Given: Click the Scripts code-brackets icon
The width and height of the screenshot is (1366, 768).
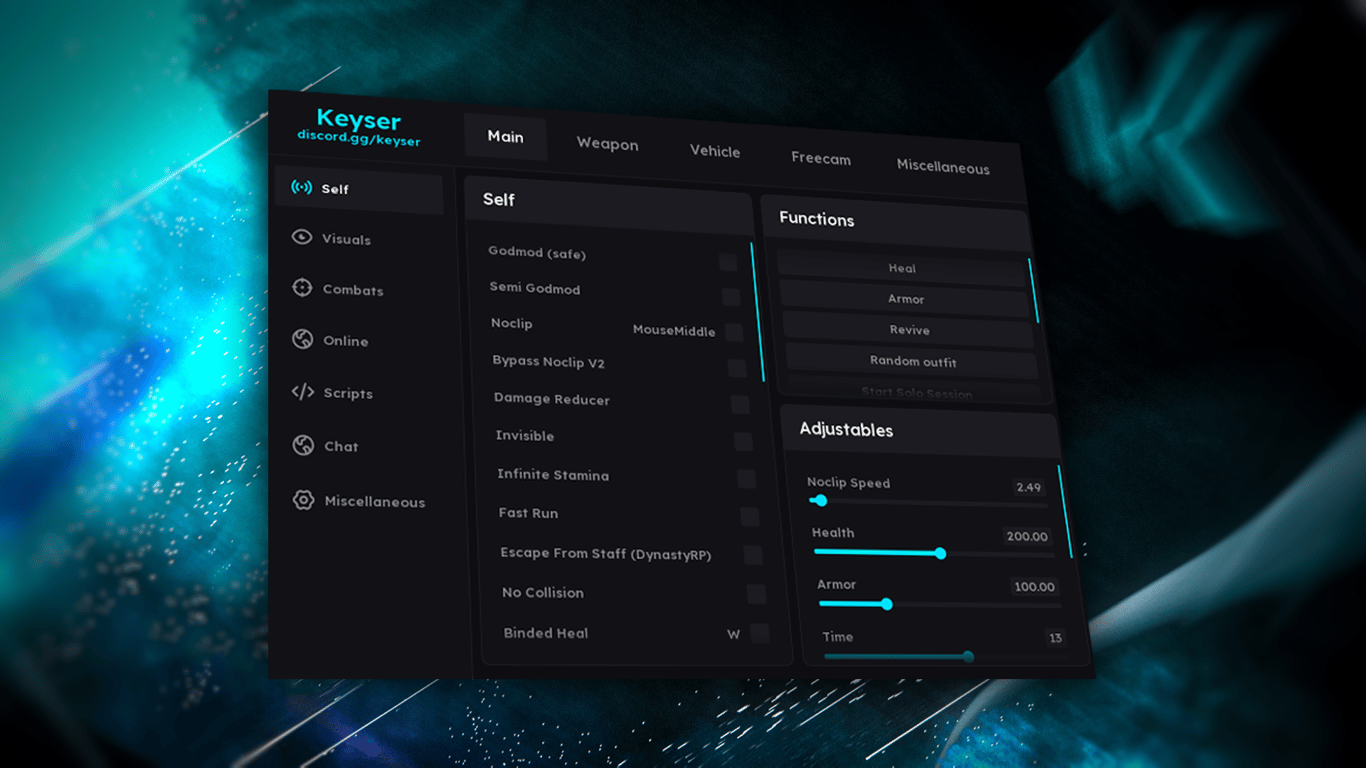Looking at the screenshot, I should pyautogui.click(x=302, y=392).
